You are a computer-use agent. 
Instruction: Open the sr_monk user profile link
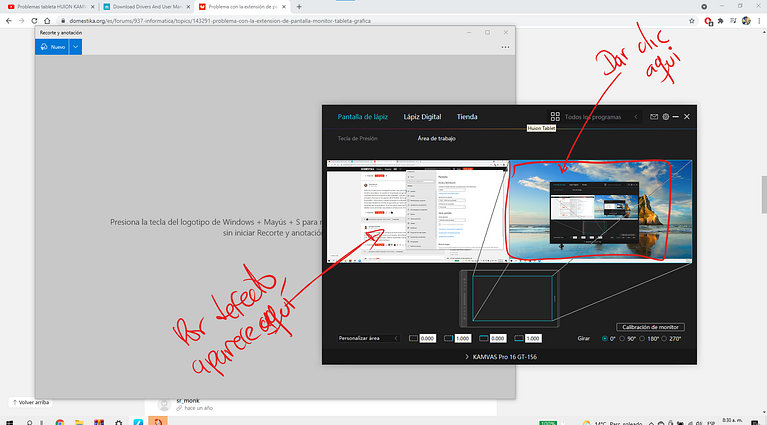pyautogui.click(x=188, y=401)
